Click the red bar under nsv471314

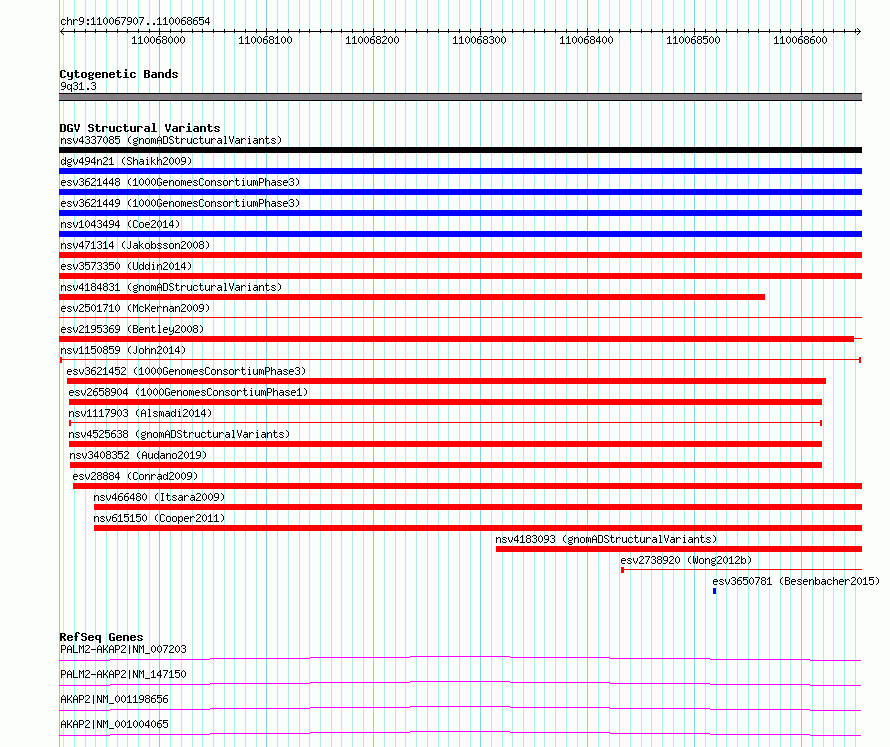click(460, 255)
